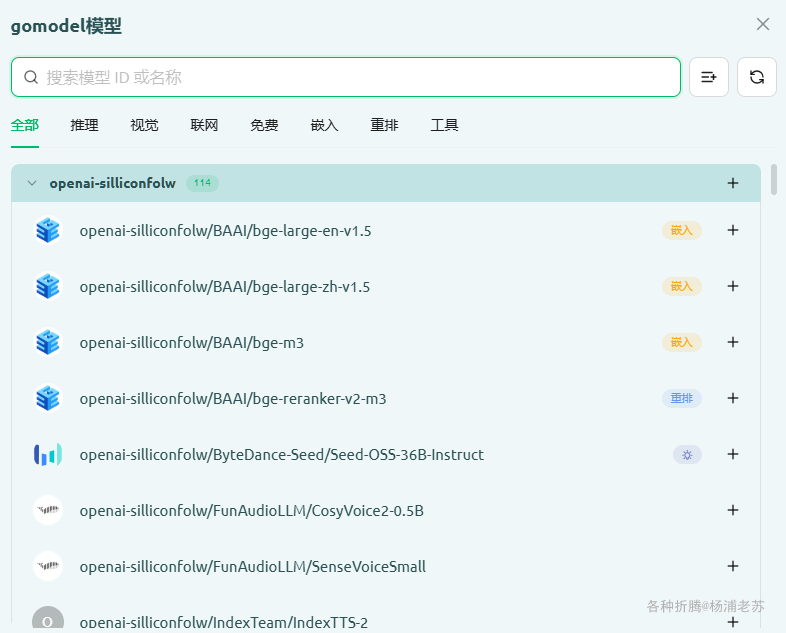Select openai-silliconfolw/BAAI/bge-large-zh-v1.5 text
Viewport: 786px width, 633px height.
225,287
